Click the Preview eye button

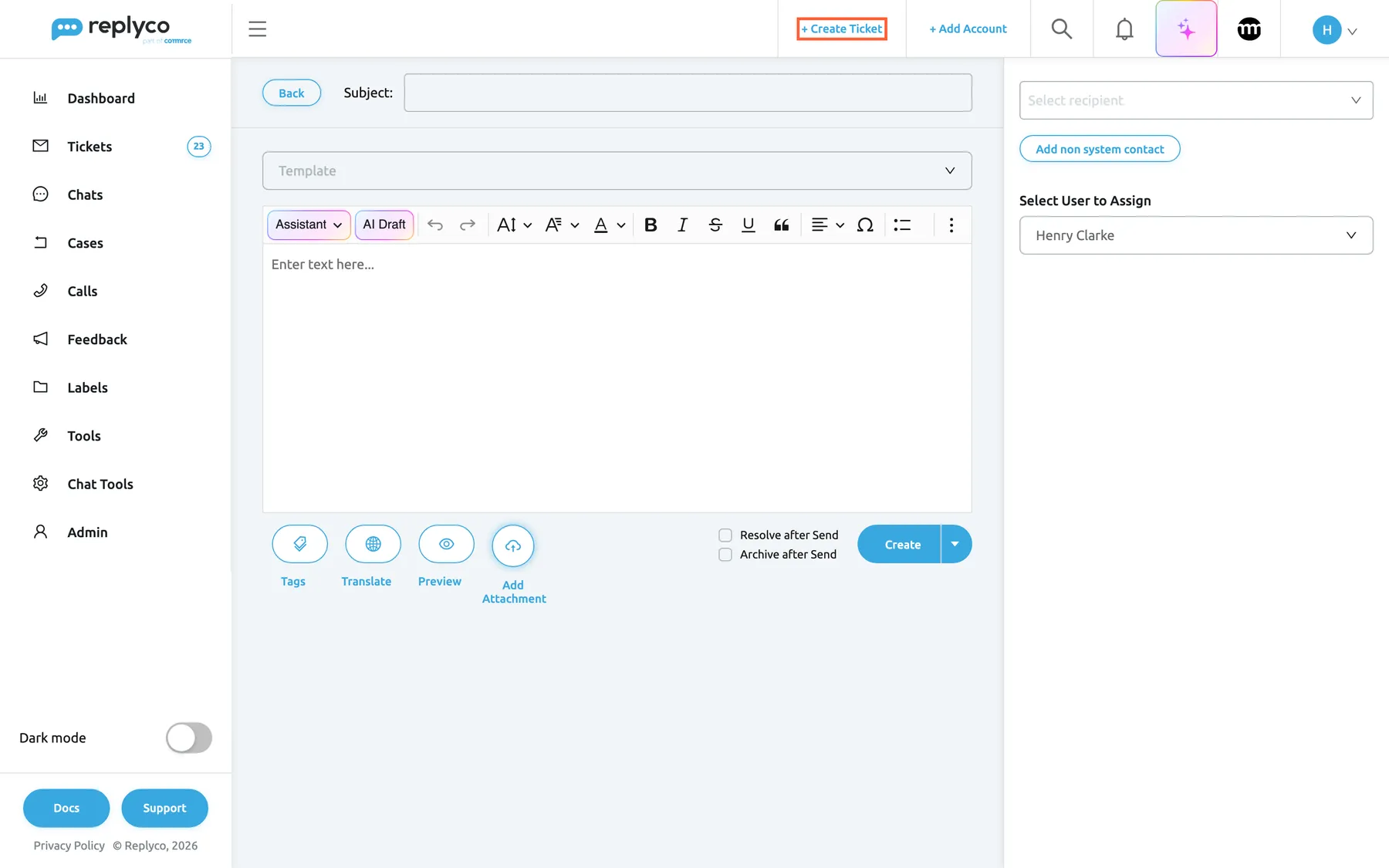tap(446, 544)
